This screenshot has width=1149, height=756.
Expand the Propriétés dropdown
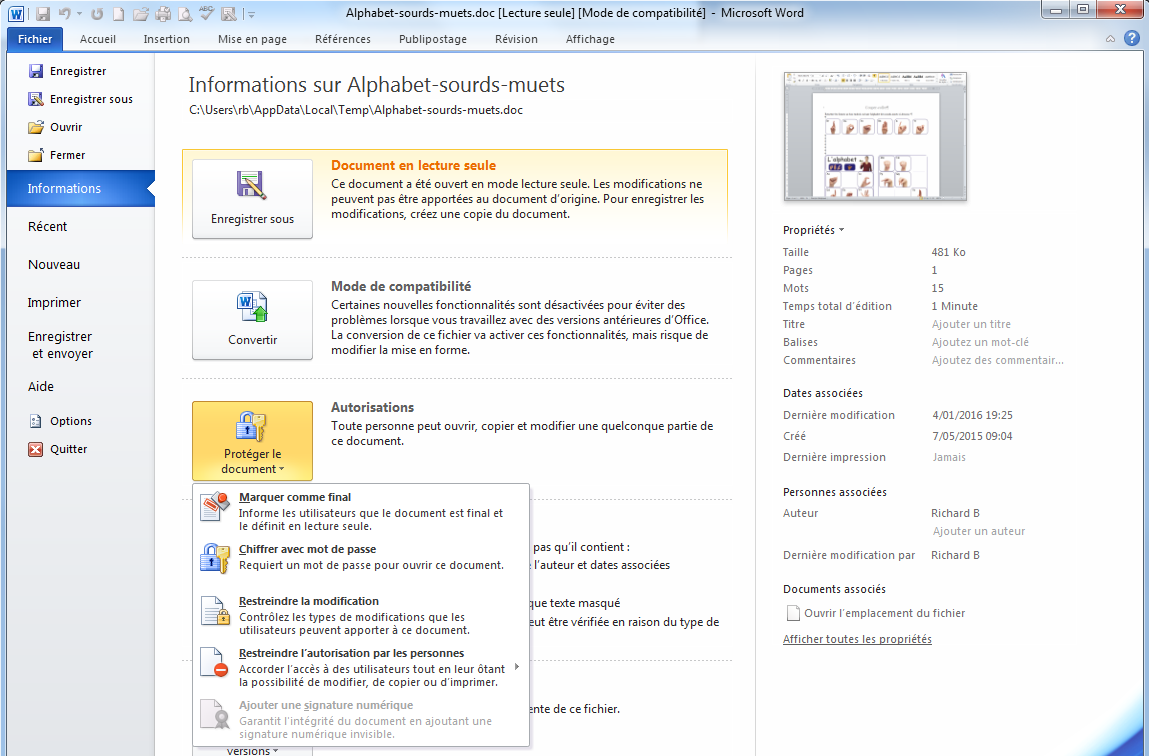813,230
